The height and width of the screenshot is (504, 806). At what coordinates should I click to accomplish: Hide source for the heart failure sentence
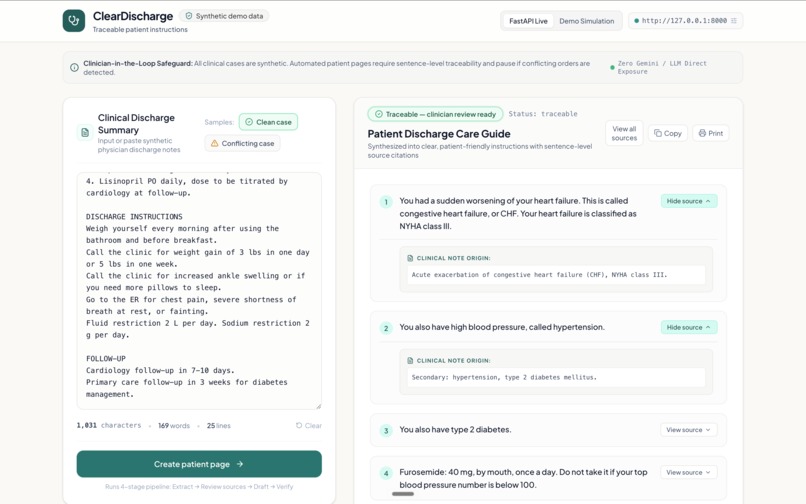click(x=689, y=201)
